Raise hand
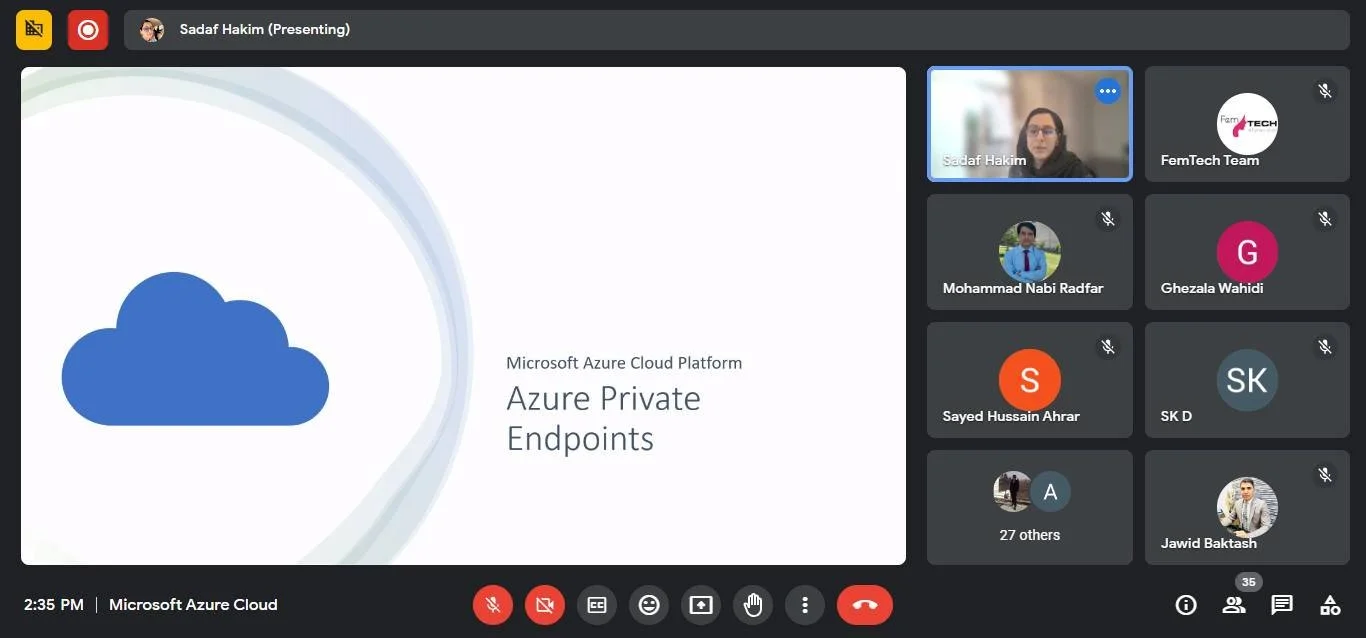The height and width of the screenshot is (638, 1366). click(x=753, y=605)
